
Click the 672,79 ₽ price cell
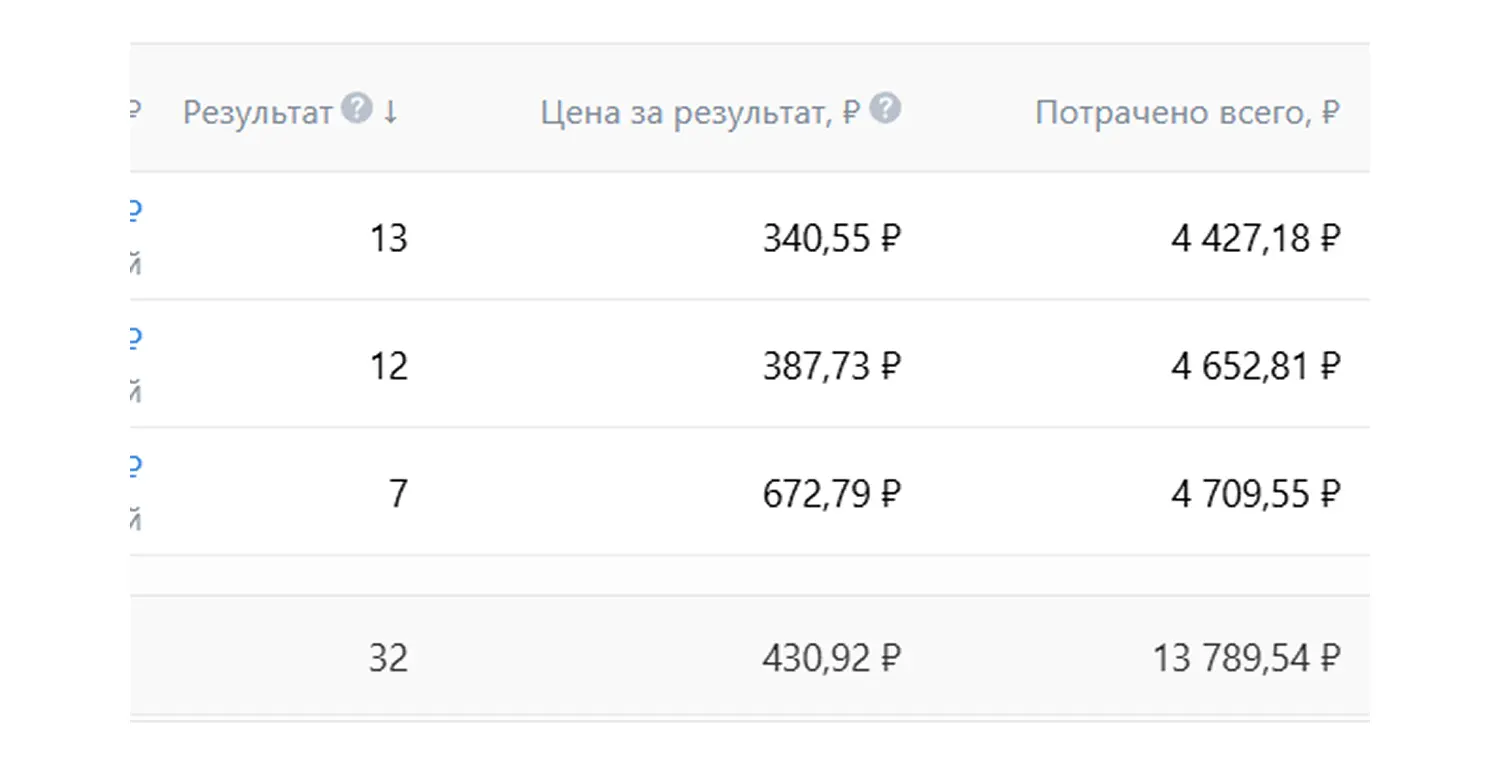click(x=832, y=494)
